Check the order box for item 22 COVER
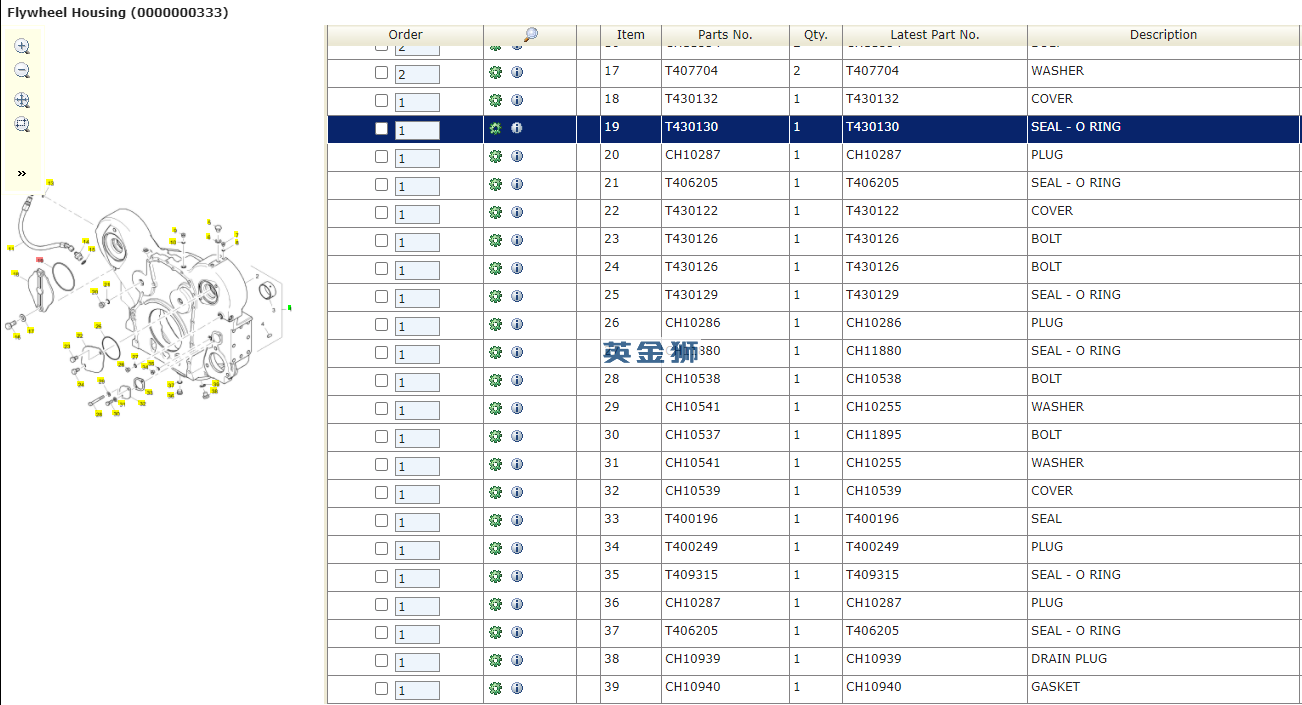1302x705 pixels. [381, 213]
